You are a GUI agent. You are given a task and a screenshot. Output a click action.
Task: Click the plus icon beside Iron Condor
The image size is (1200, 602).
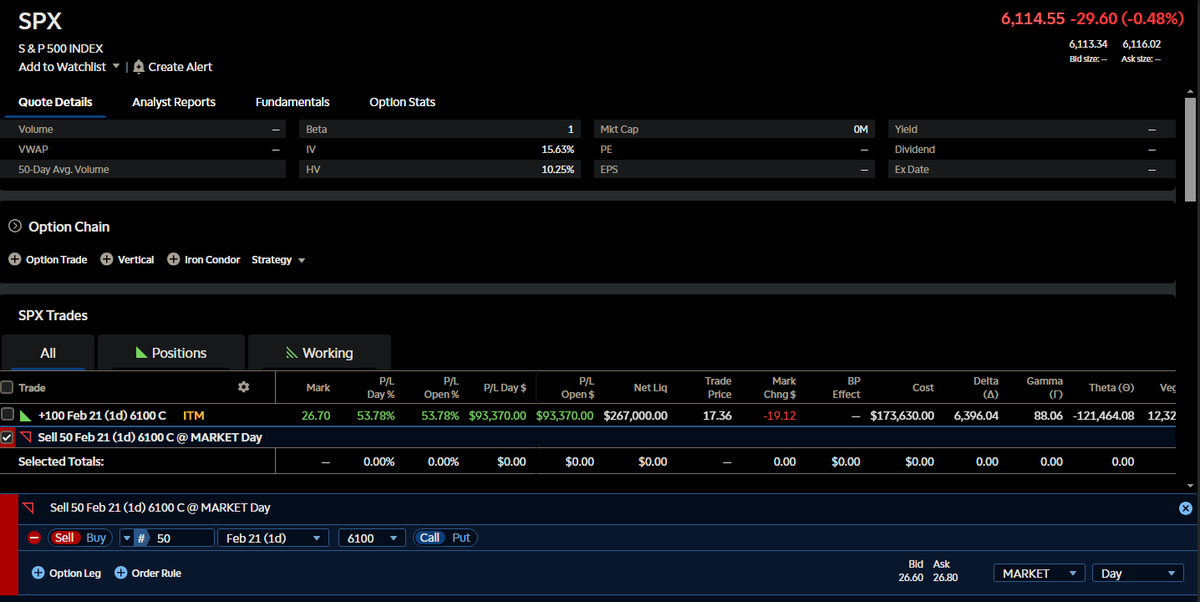pos(174,260)
